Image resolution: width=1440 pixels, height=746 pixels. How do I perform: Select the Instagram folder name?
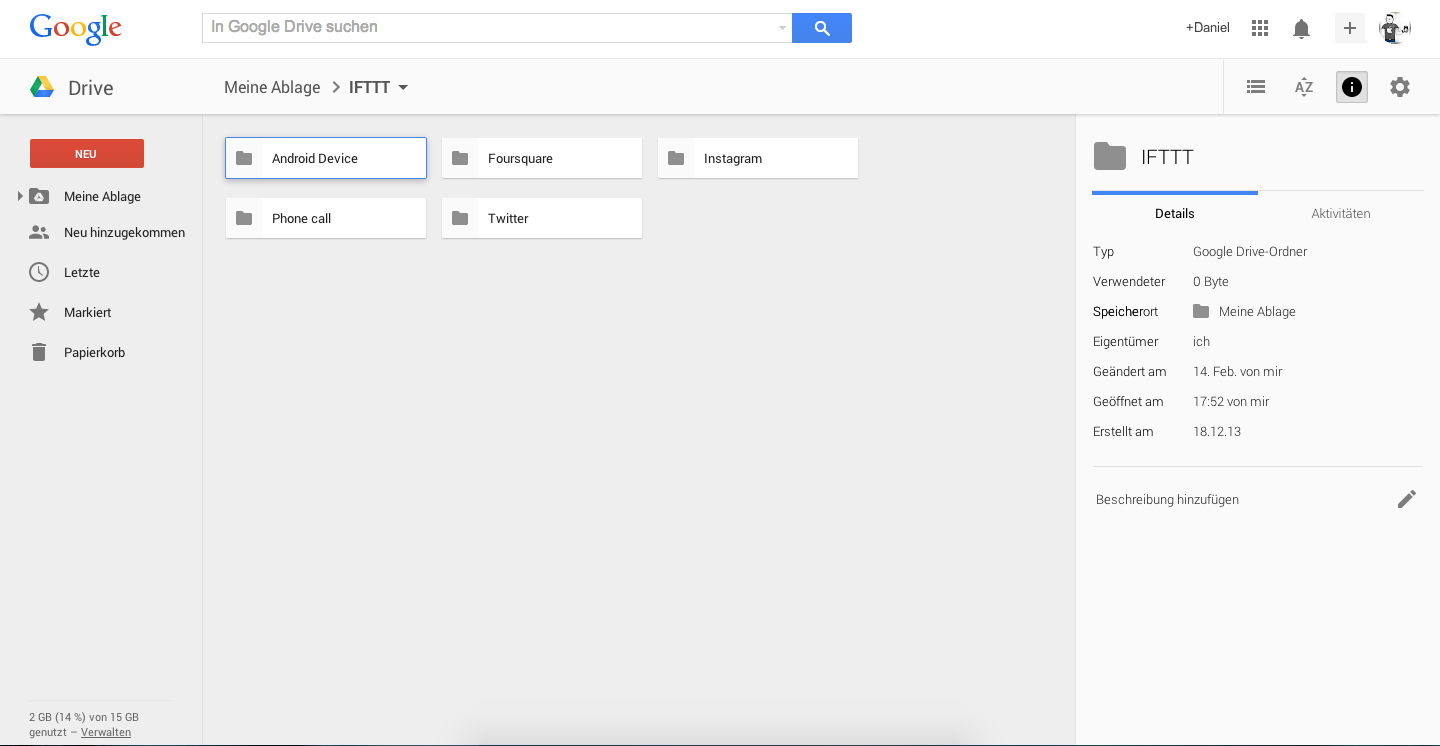733,158
